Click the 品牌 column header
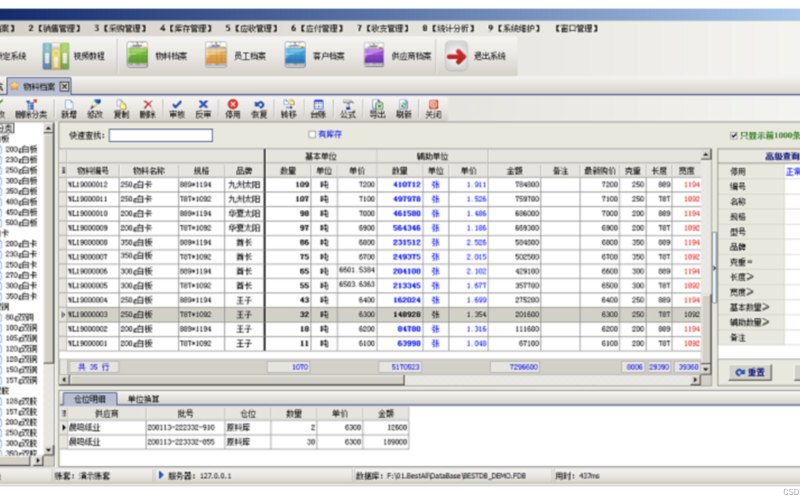Image resolution: width=800 pixels, height=500 pixels. tap(244, 170)
